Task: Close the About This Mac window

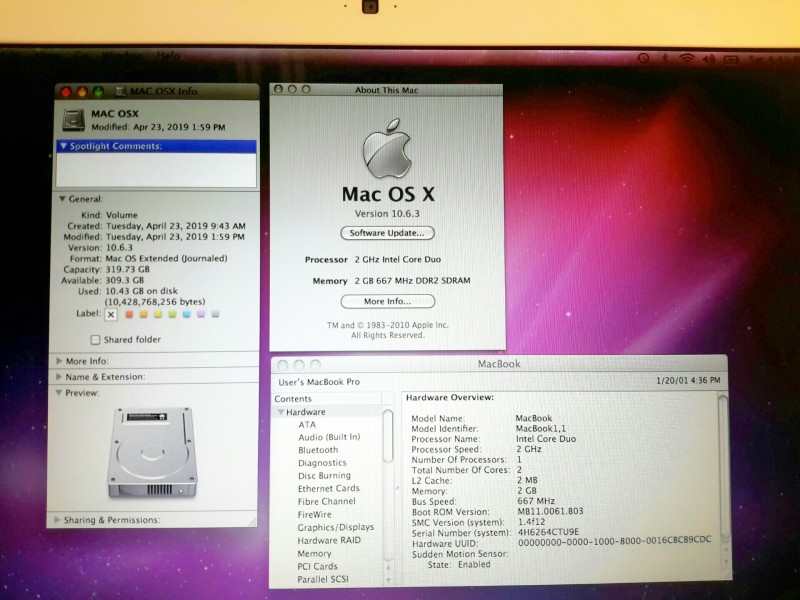Action: [x=278, y=89]
